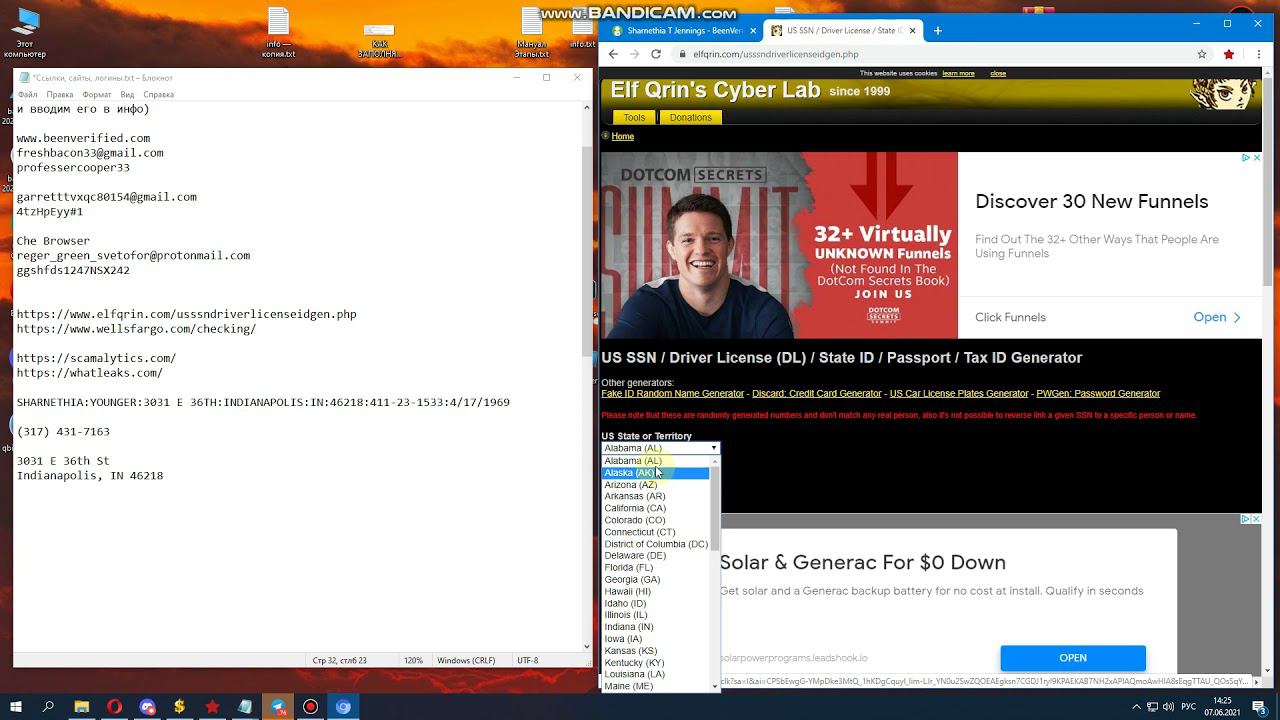Open Notepad's Файл menu
The height and width of the screenshot is (720, 1280).
pyautogui.click(x=27, y=94)
